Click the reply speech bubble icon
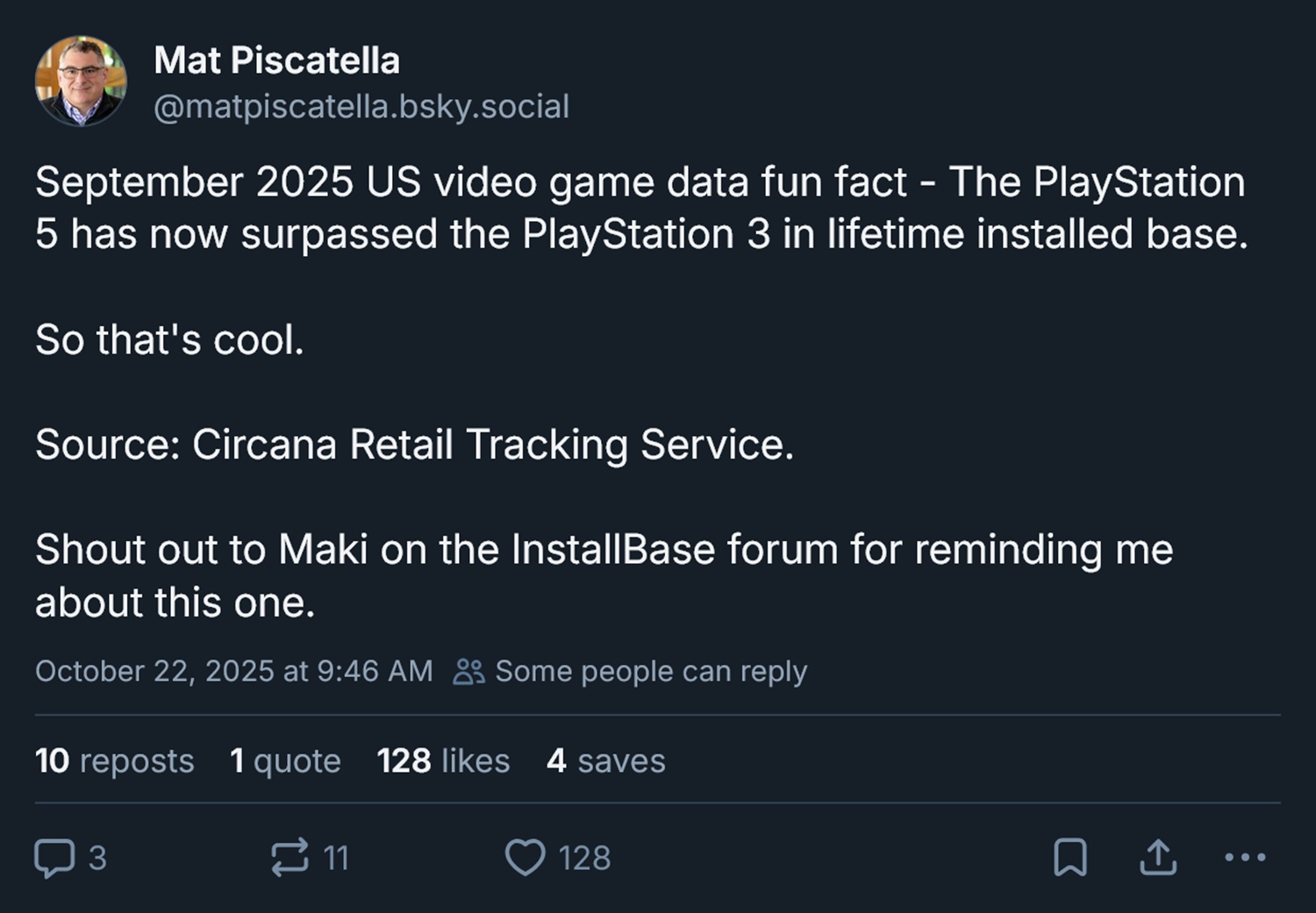Image resolution: width=1316 pixels, height=913 pixels. [54, 858]
